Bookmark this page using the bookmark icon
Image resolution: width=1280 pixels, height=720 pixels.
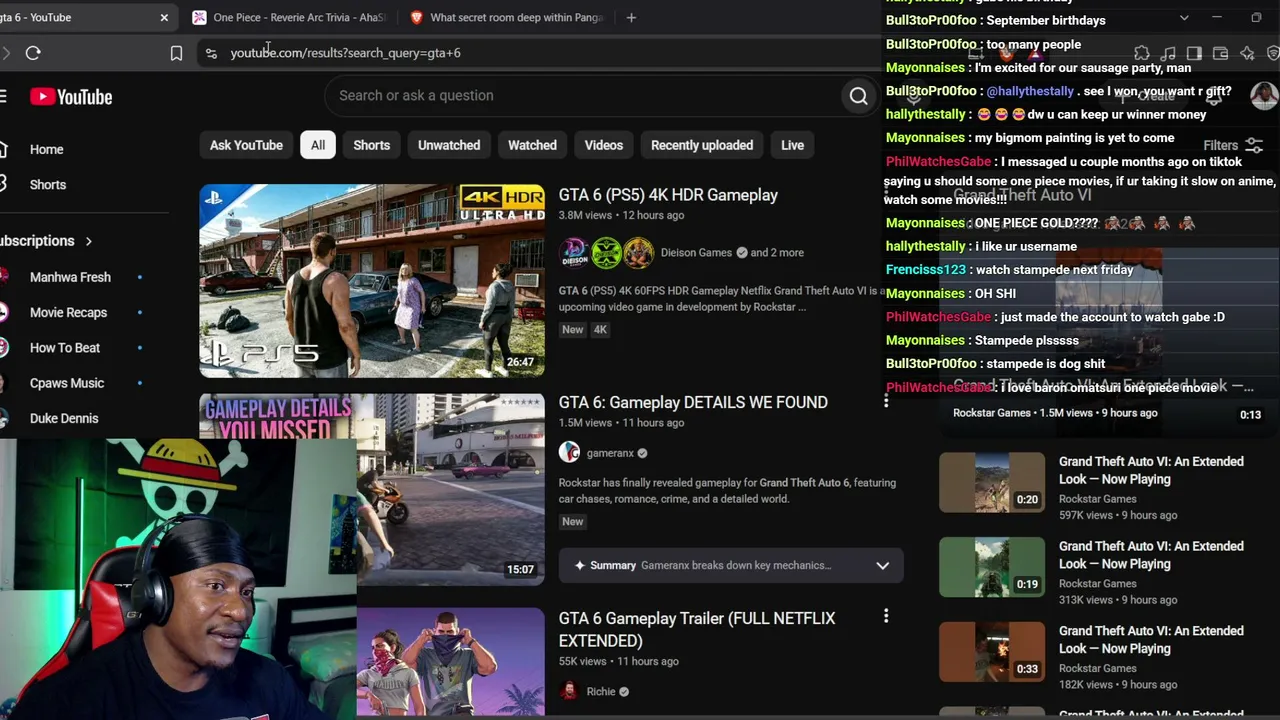point(176,53)
